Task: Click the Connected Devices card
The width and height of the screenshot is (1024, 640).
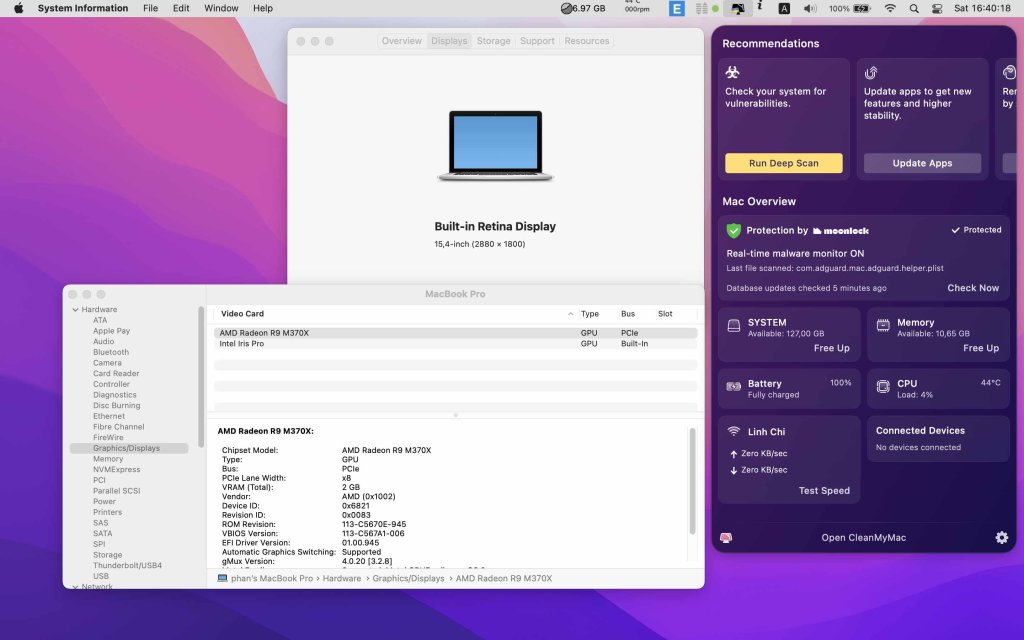Action: click(938, 439)
